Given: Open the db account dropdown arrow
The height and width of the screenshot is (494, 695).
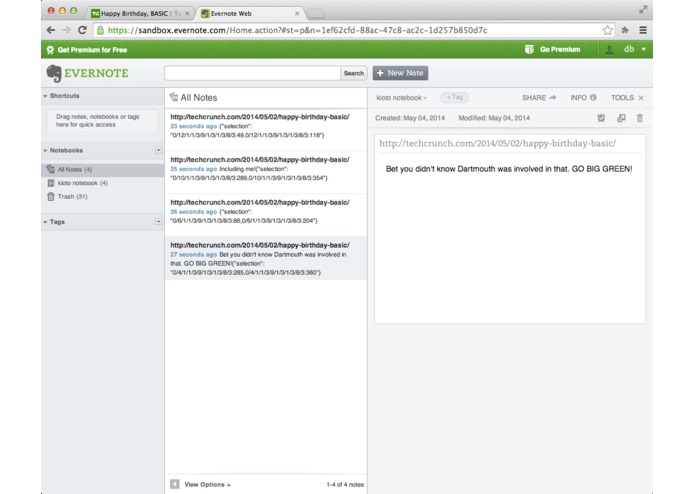Looking at the screenshot, I should [x=644, y=50].
